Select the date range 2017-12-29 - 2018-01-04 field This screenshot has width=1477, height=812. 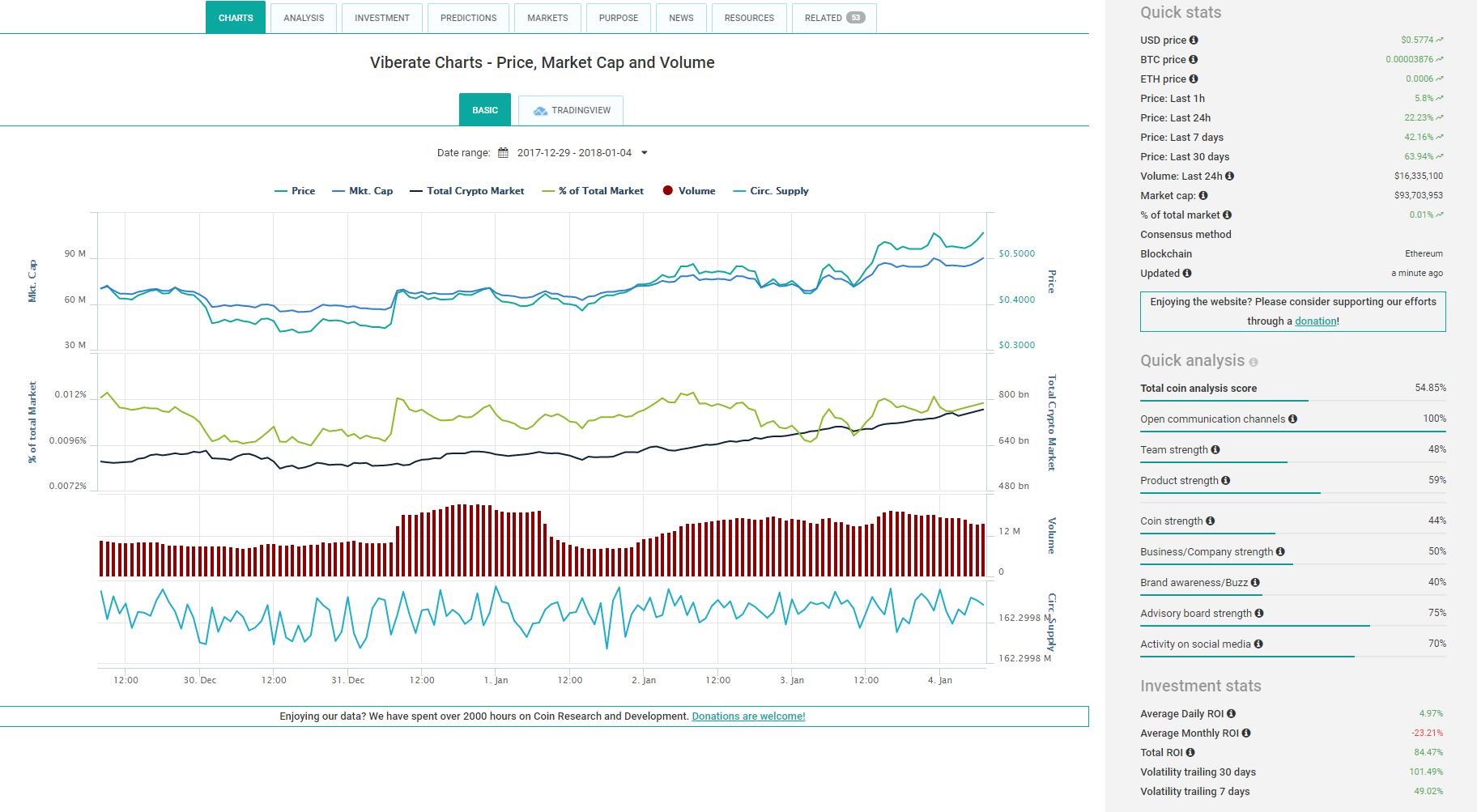click(x=574, y=152)
